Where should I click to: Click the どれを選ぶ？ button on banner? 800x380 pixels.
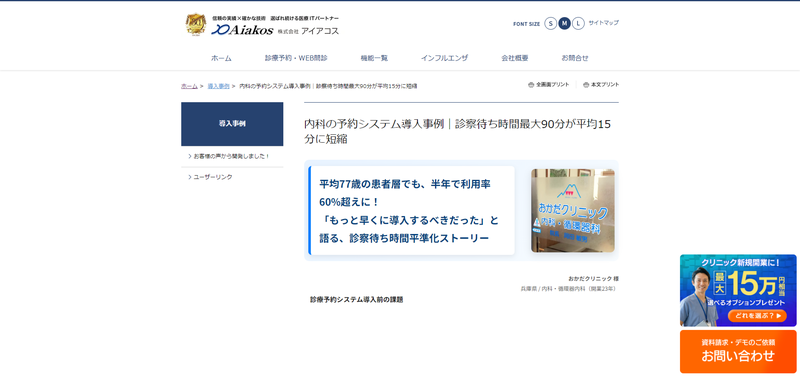(757, 316)
